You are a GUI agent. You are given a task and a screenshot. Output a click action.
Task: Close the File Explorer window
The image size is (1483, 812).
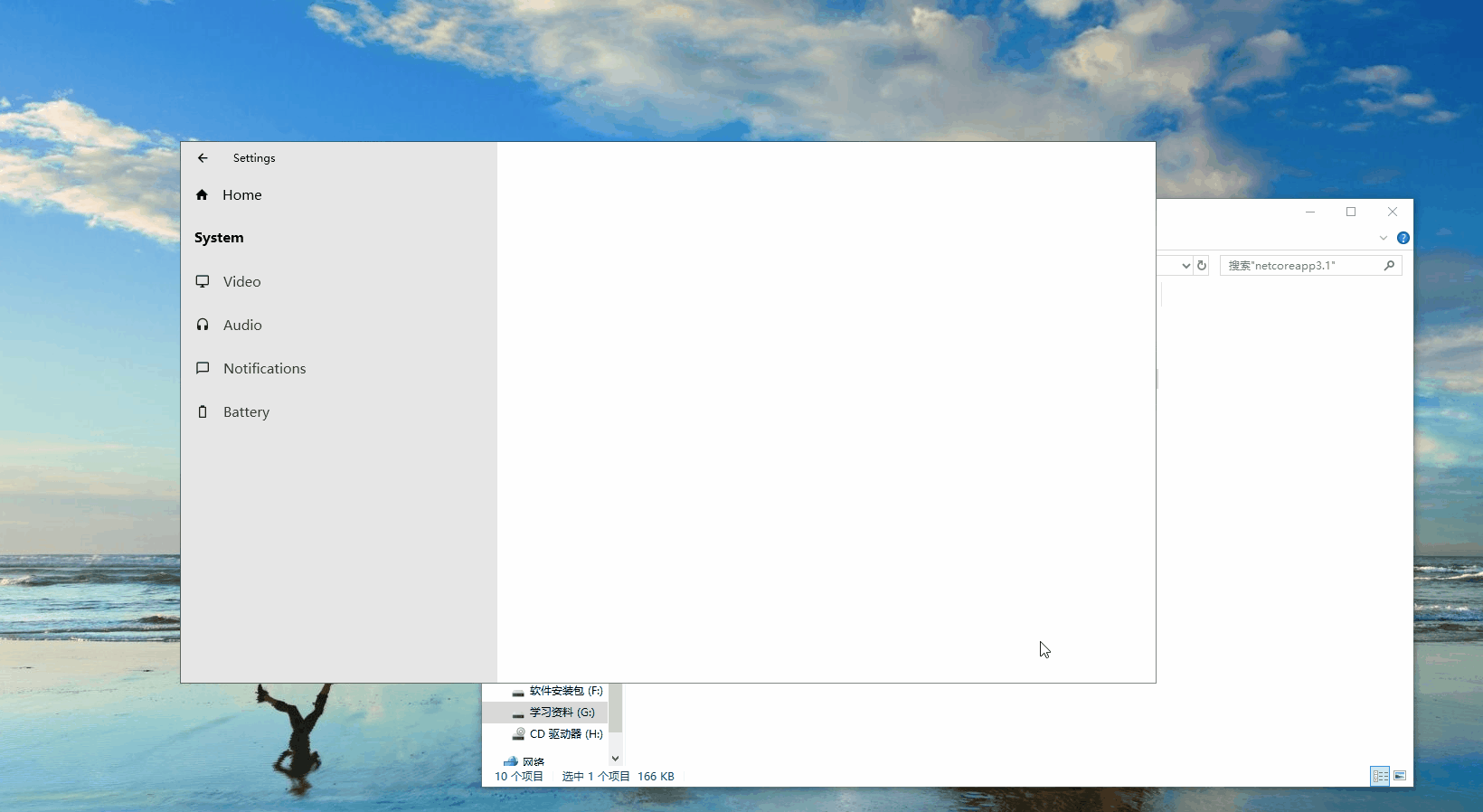point(1393,212)
